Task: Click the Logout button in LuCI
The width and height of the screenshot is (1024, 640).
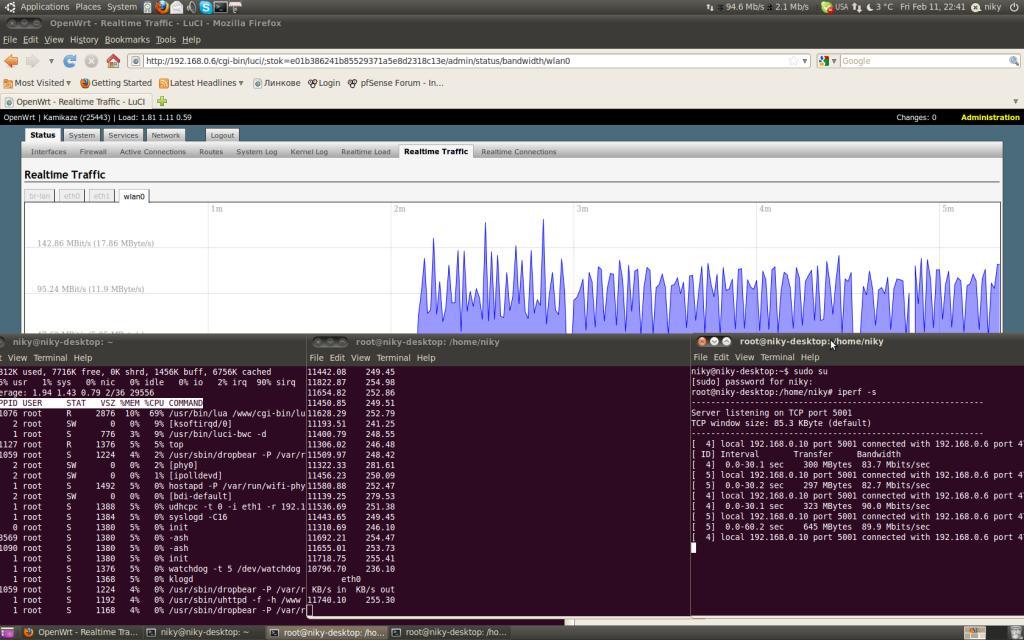Action: (x=222, y=135)
